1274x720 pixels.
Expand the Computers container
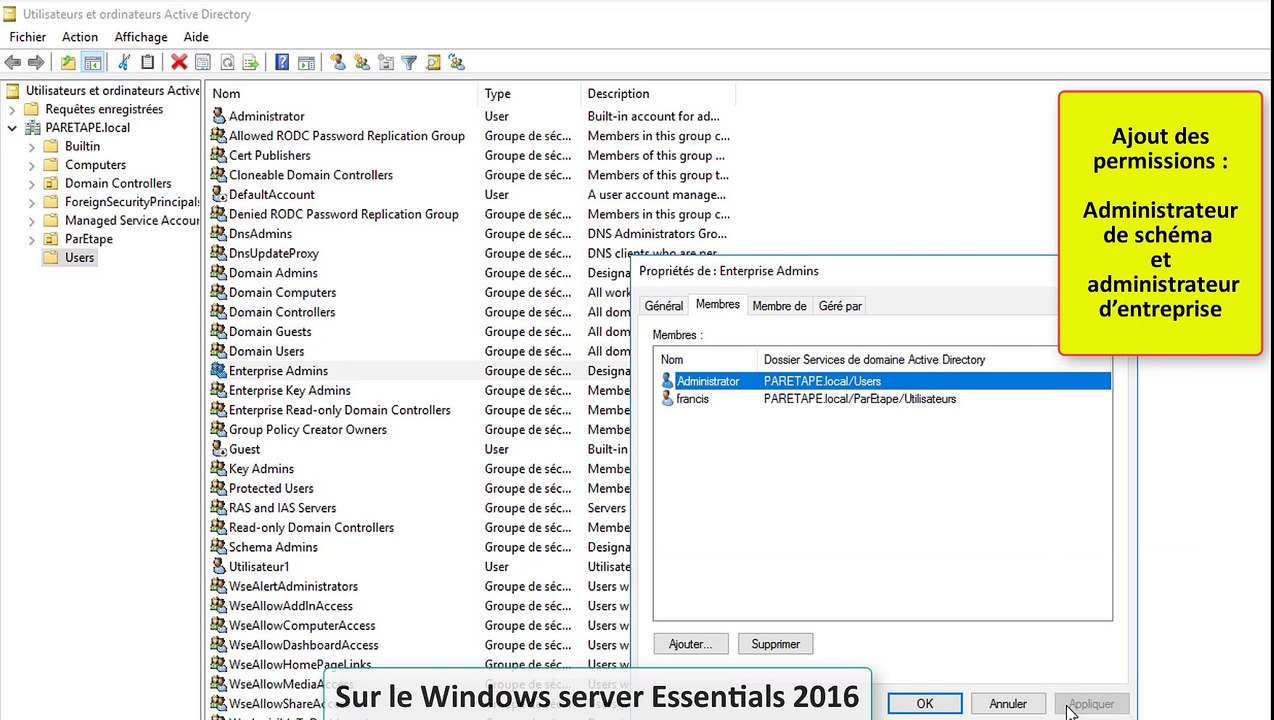[32, 165]
